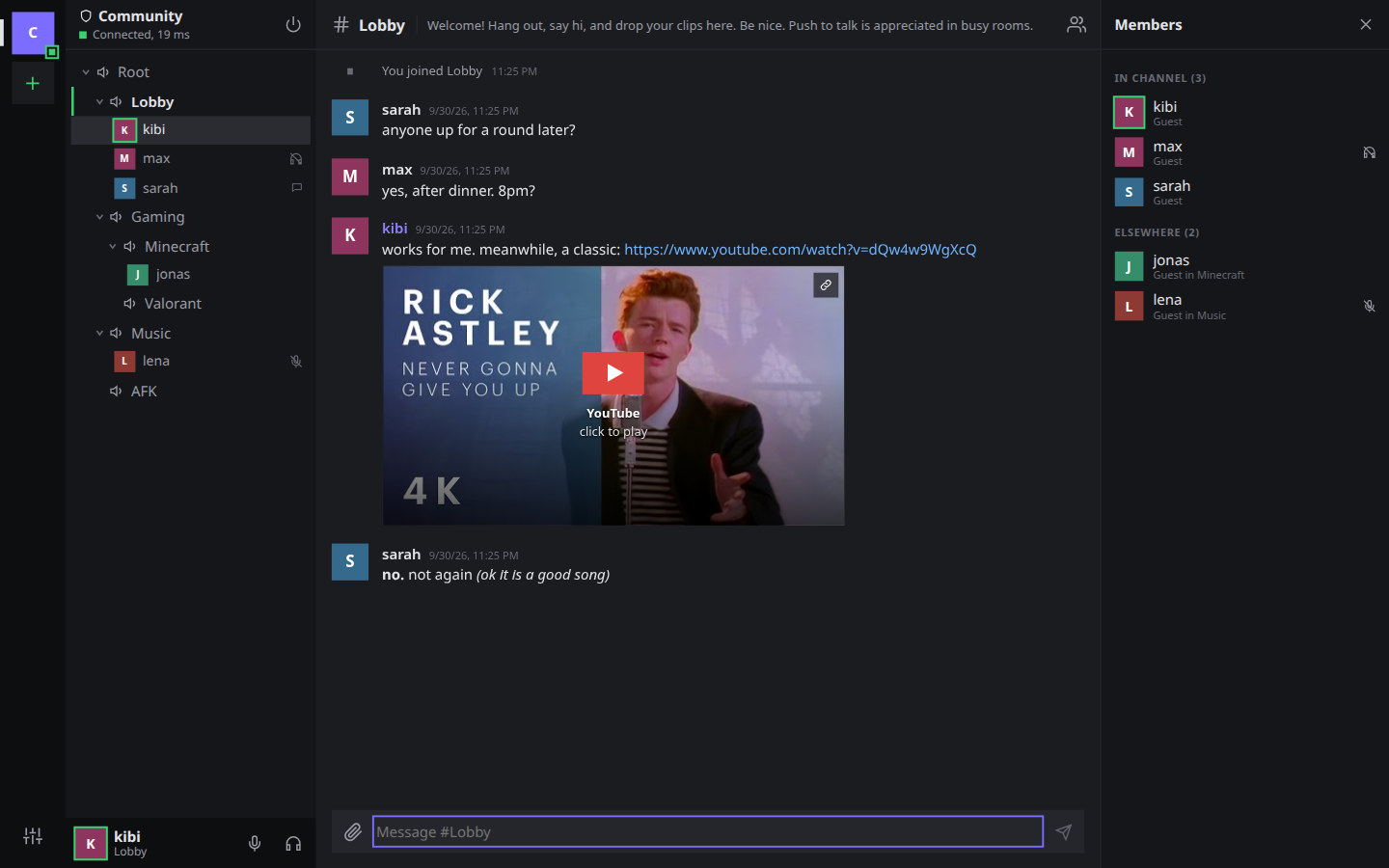Disconnect from Community server using power icon
1389x868 pixels.
tap(293, 25)
